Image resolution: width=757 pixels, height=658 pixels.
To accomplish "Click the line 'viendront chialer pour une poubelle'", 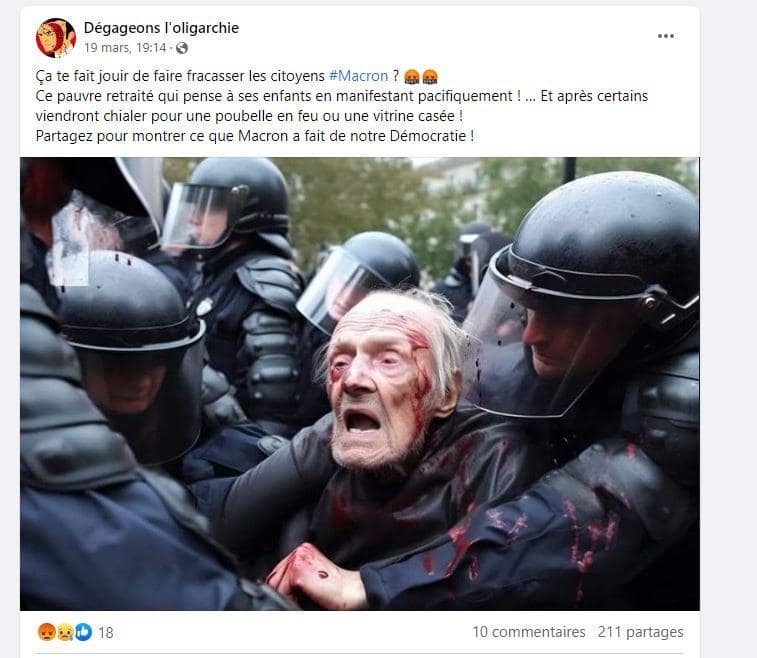I will click(x=249, y=116).
